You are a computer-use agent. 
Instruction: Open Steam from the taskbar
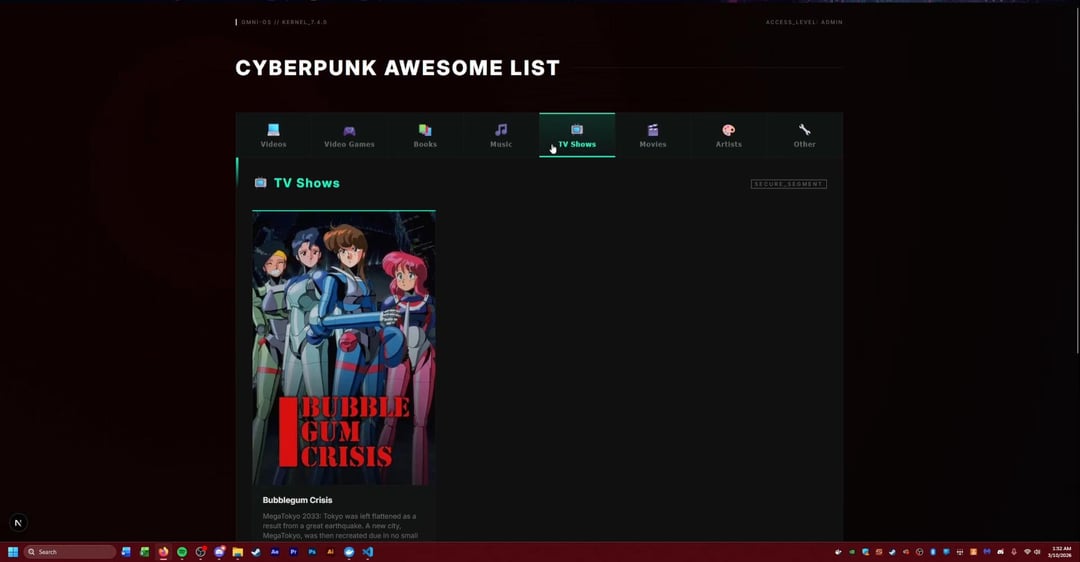[256, 552]
